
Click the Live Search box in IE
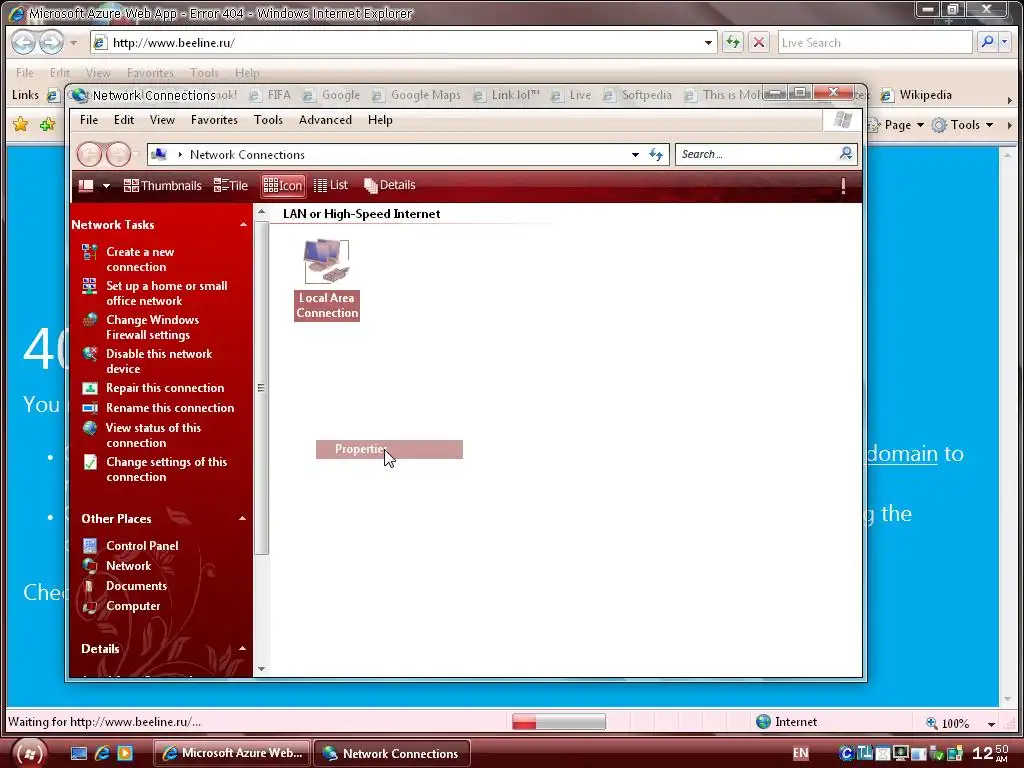(874, 43)
